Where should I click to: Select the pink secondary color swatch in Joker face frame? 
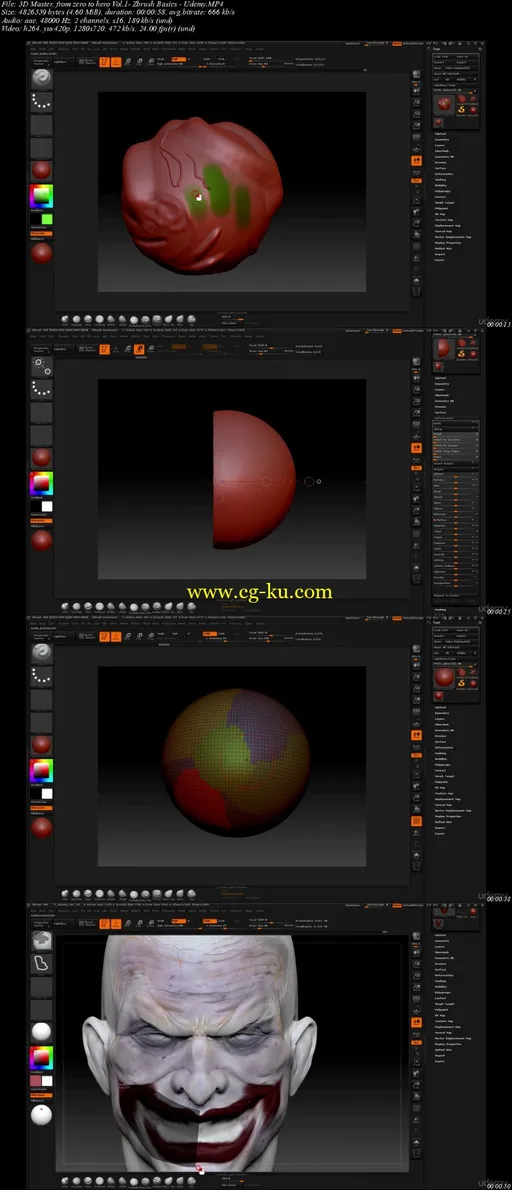pos(36,1080)
